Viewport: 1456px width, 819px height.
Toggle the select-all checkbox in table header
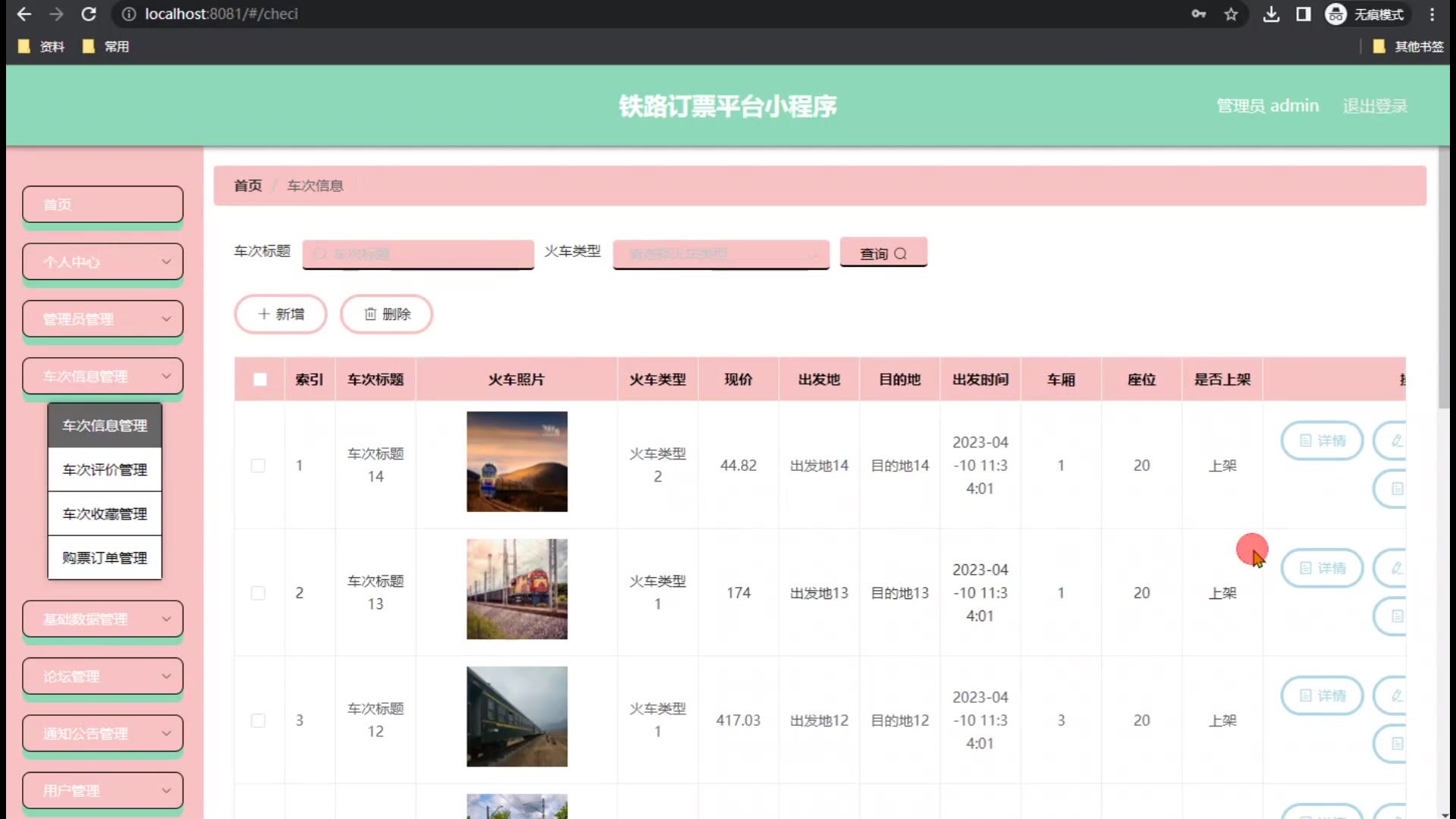click(260, 379)
